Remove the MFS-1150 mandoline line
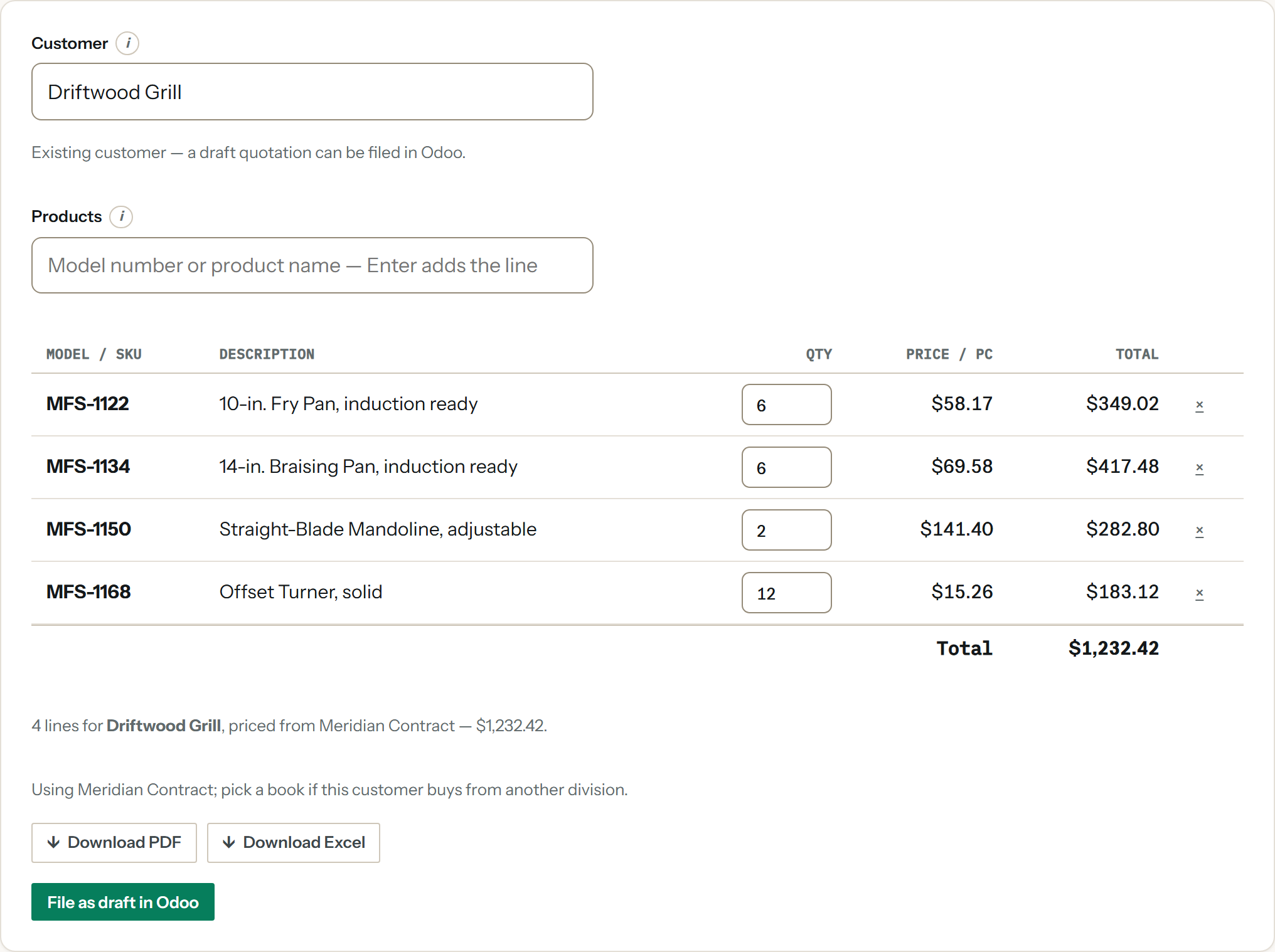 pos(1199,530)
